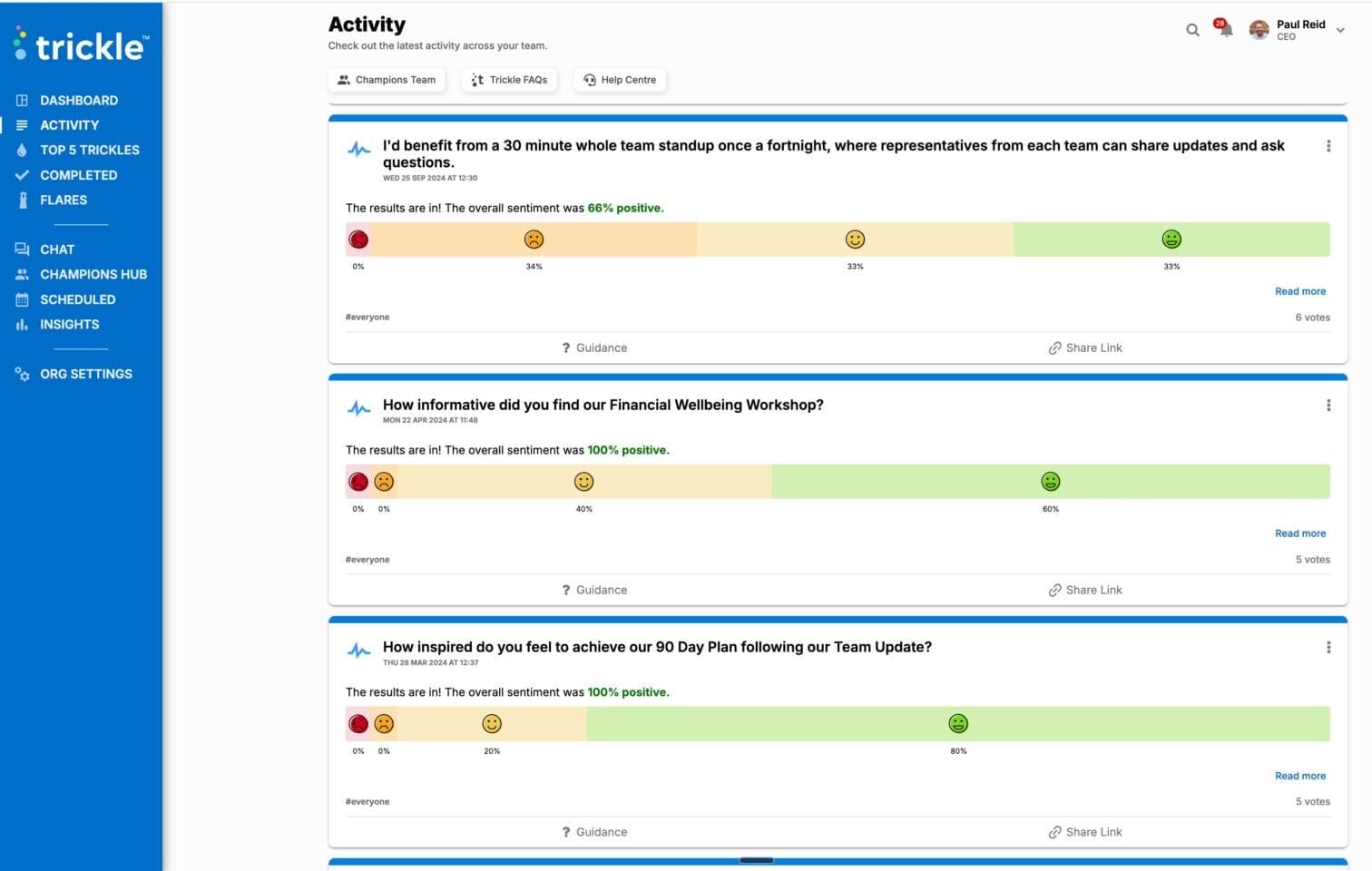
Task: Click the Trickle logo in sidebar
Action: (x=82, y=44)
